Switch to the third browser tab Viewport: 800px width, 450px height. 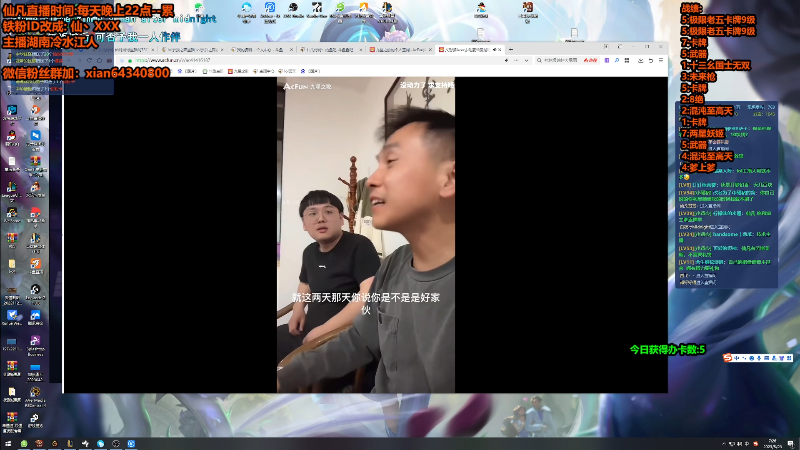click(261, 49)
